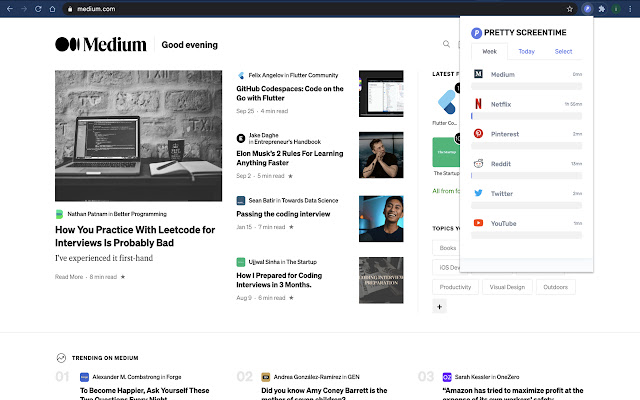
Task: Click the Reddit icon in screentime list
Action: (x=478, y=163)
